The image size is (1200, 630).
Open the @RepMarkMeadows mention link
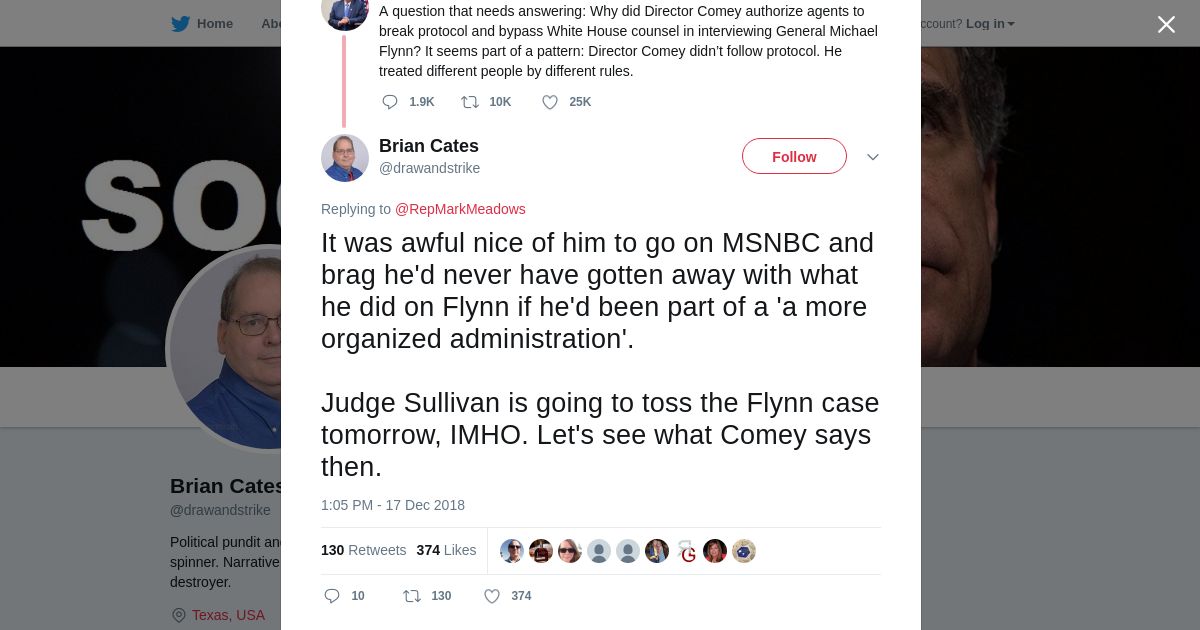[x=460, y=209]
